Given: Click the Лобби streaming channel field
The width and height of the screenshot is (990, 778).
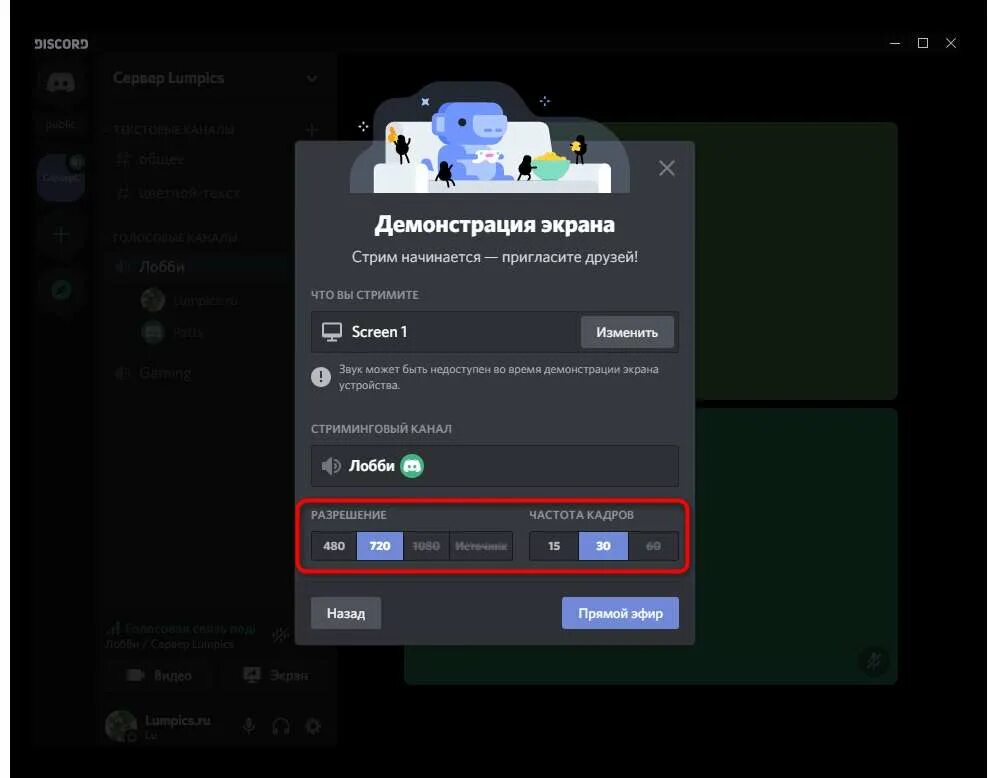Looking at the screenshot, I should point(495,466).
